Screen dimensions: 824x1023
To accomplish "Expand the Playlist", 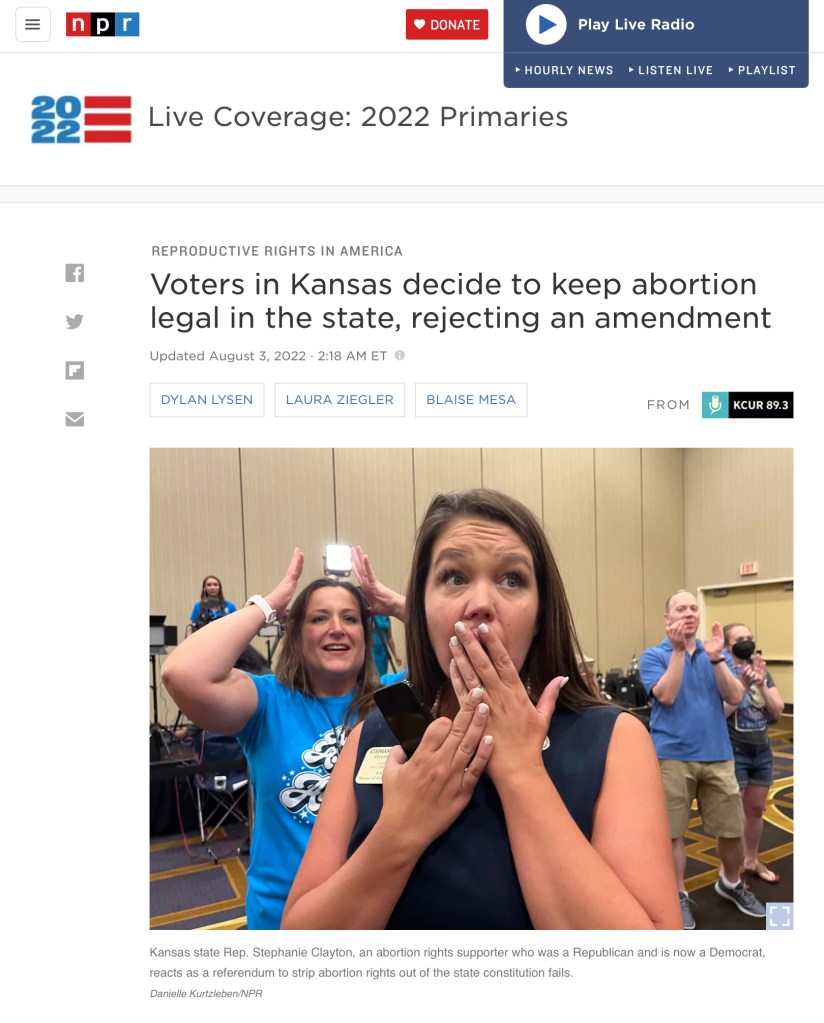I will [761, 70].
